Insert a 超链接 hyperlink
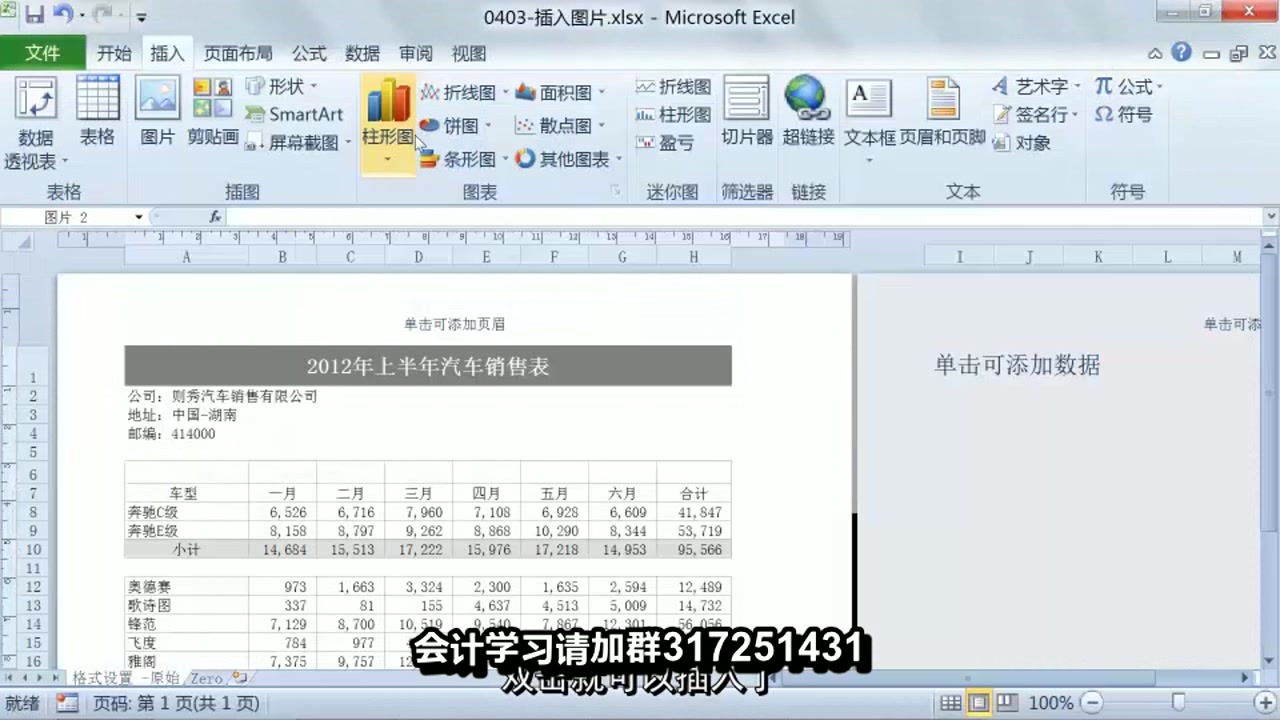Screen dimensions: 1280x720 (x=807, y=110)
